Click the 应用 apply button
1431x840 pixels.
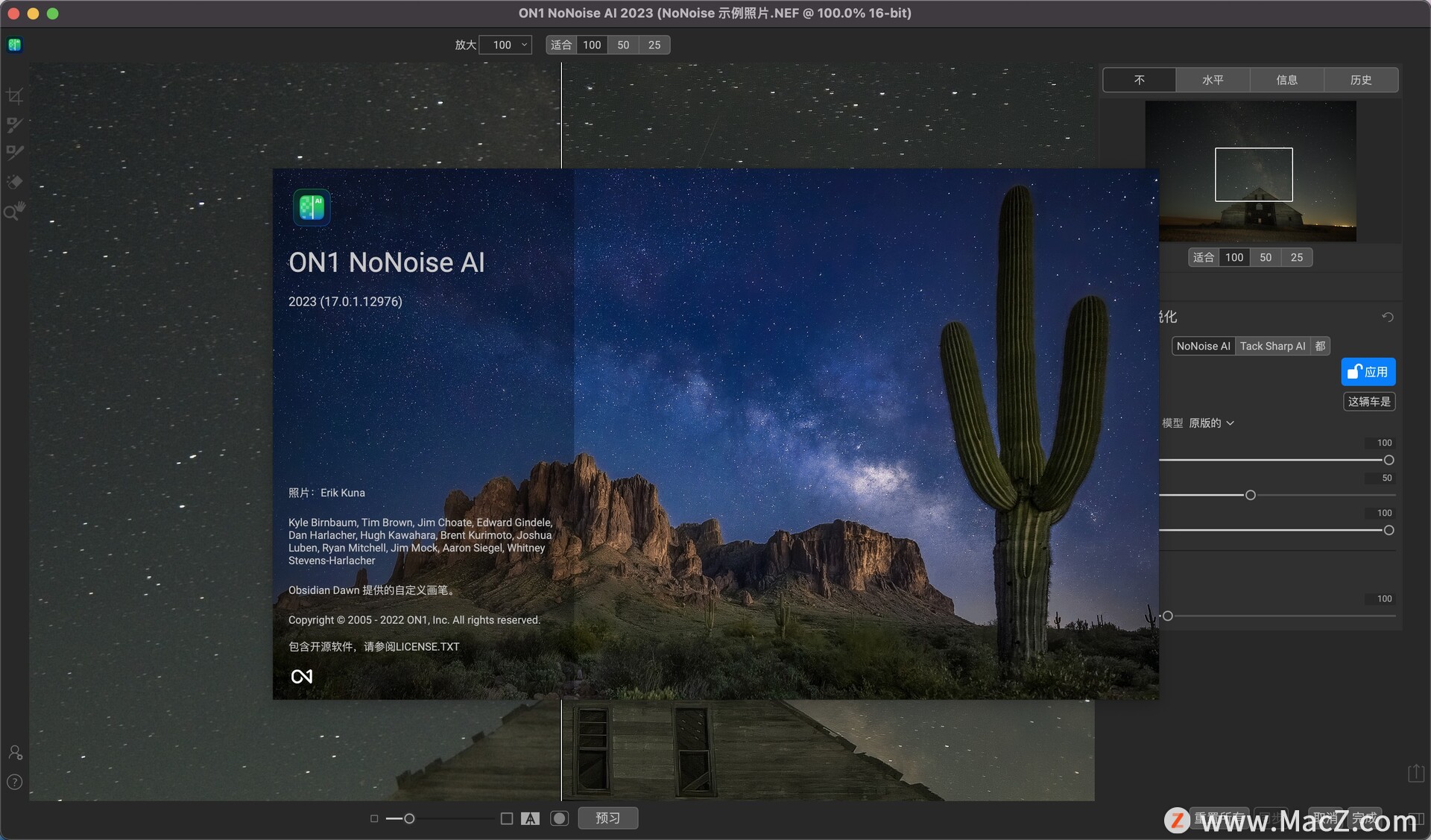(1369, 371)
